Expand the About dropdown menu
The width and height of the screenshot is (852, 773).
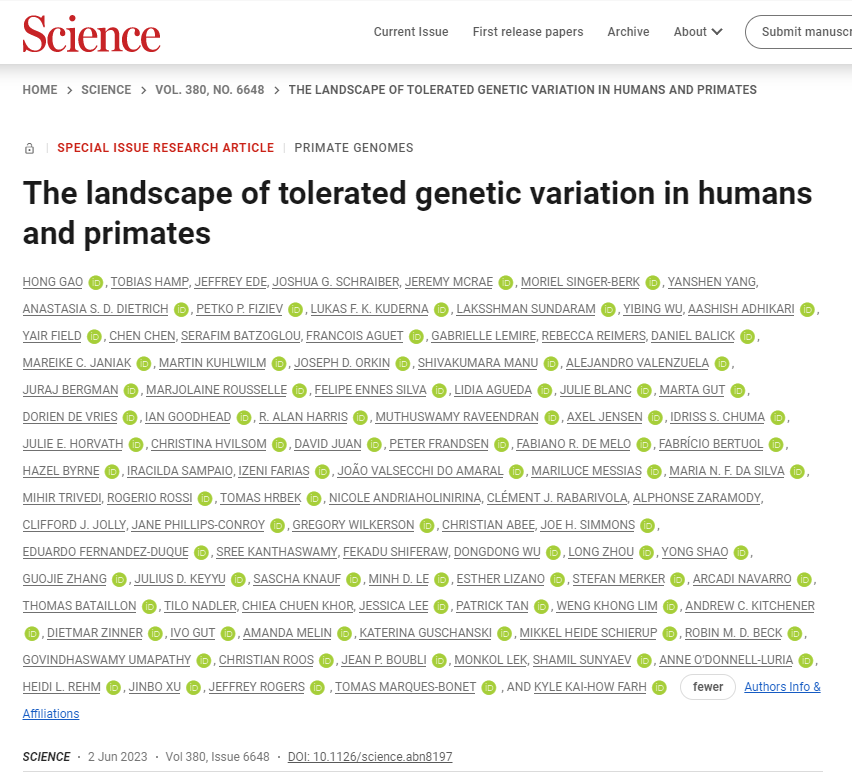tap(697, 32)
